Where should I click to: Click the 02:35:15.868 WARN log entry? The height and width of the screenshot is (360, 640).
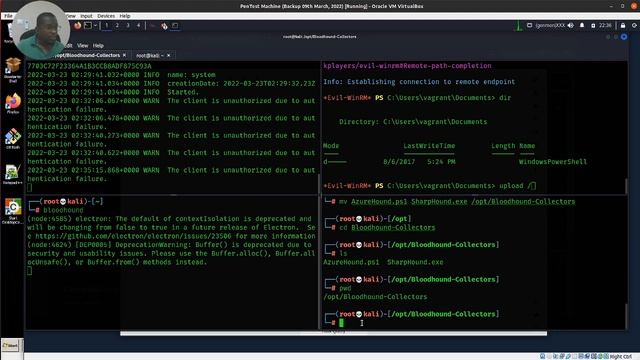pyautogui.click(x=171, y=174)
